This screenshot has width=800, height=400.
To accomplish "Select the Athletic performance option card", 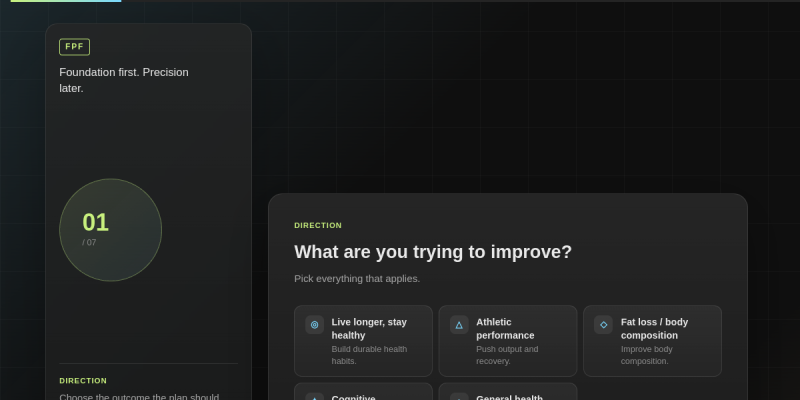I will click(x=508, y=341).
